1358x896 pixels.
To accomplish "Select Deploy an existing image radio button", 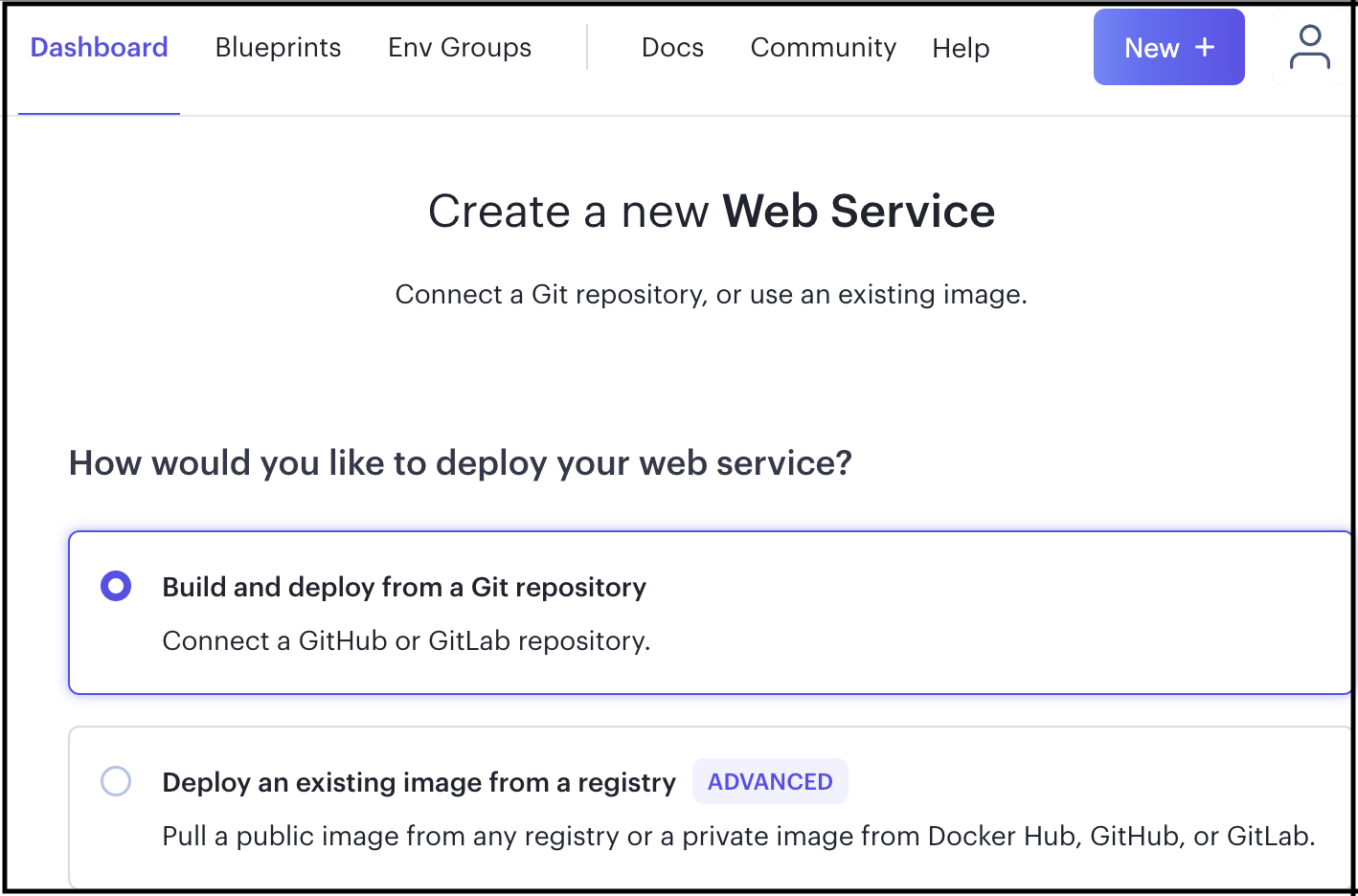I will click(x=116, y=781).
